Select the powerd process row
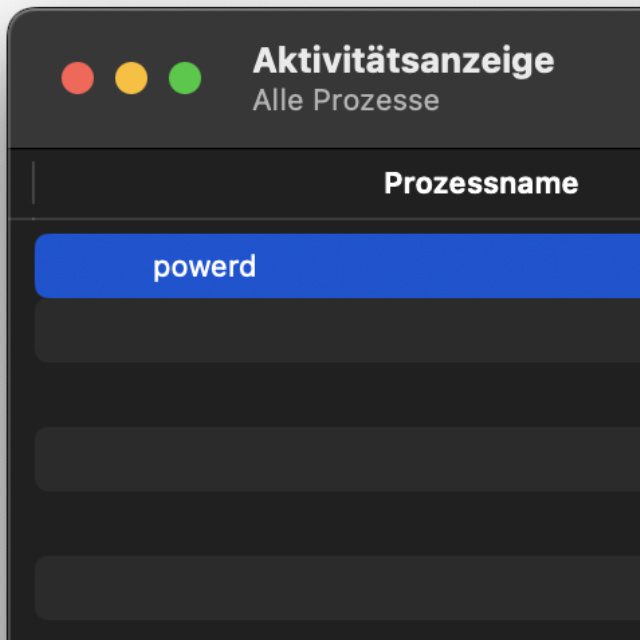The height and width of the screenshot is (640, 640). click(204, 267)
